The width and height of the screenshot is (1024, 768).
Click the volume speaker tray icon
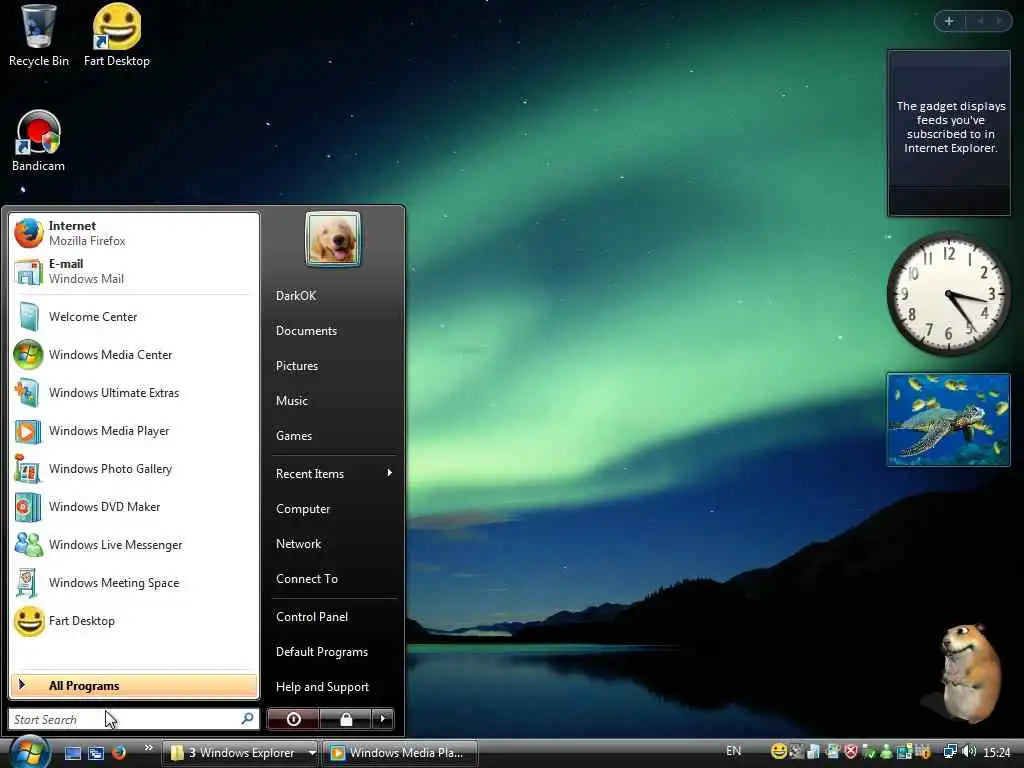point(969,752)
